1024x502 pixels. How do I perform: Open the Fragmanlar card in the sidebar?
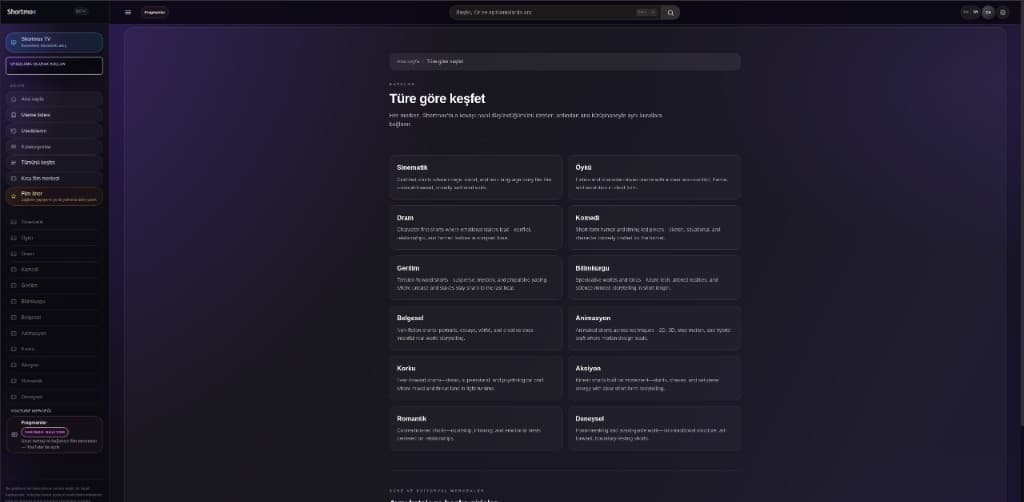54,435
